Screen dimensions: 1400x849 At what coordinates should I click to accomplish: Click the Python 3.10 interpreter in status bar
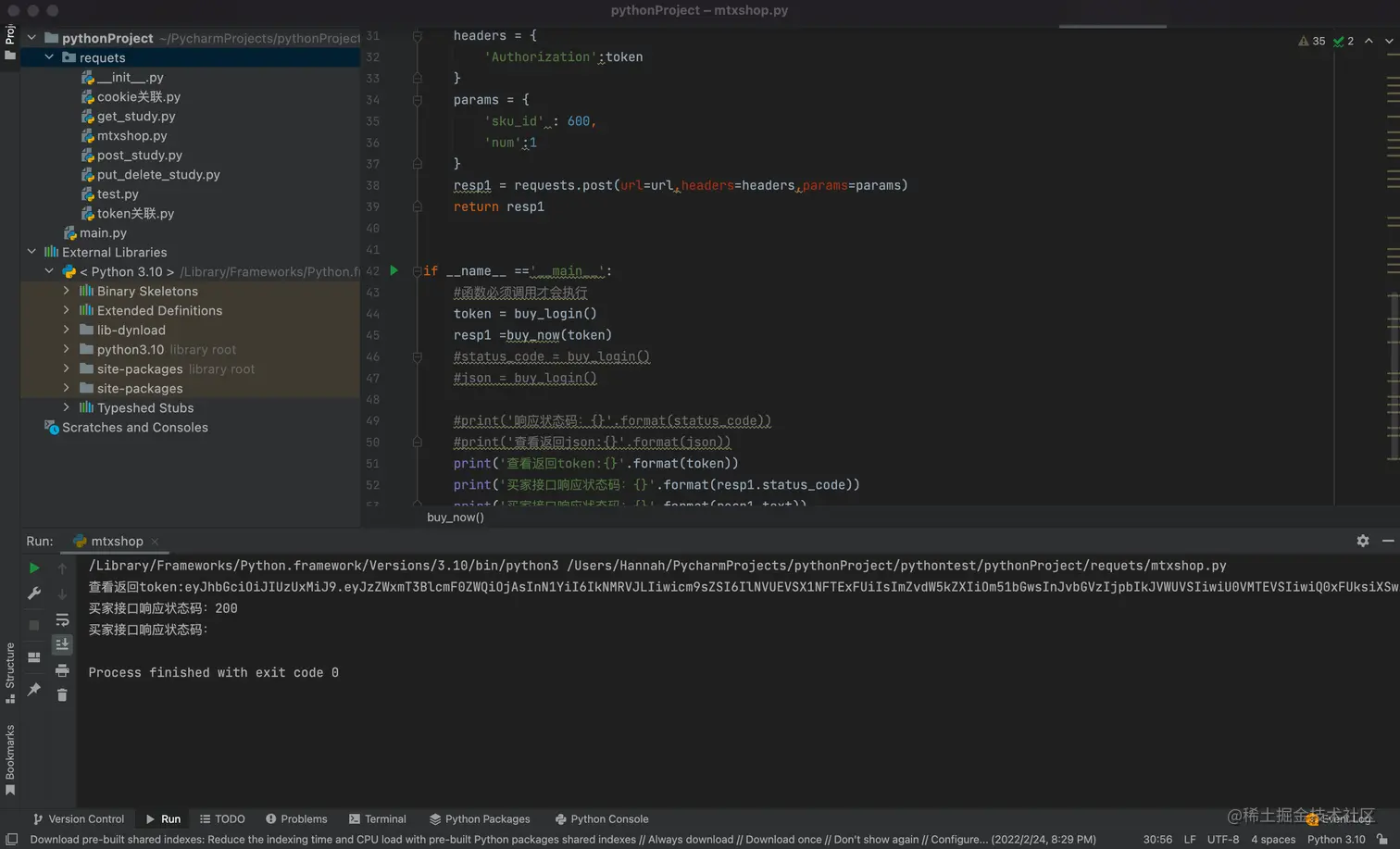click(x=1335, y=839)
